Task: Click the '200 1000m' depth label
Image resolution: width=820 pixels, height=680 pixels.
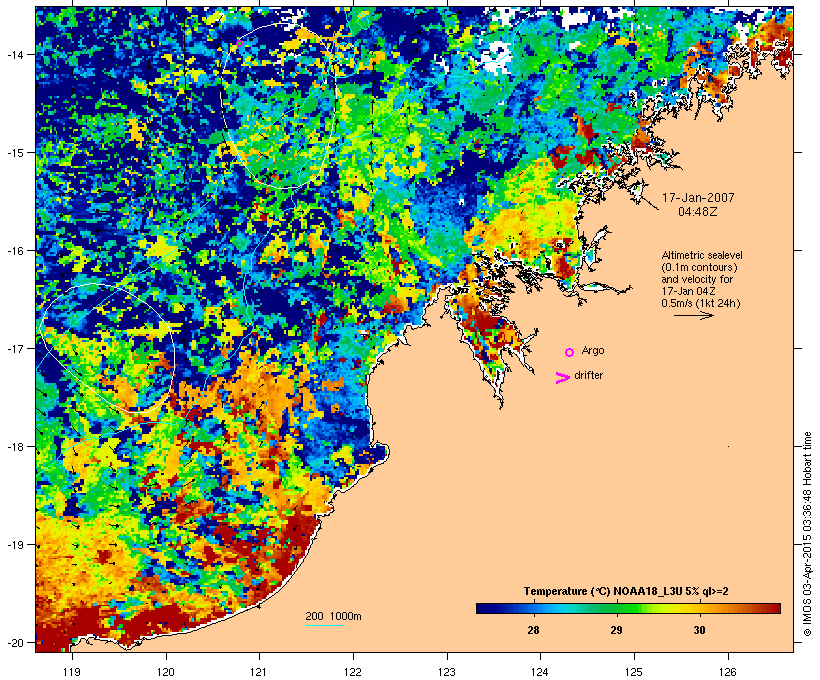Action: (x=333, y=616)
